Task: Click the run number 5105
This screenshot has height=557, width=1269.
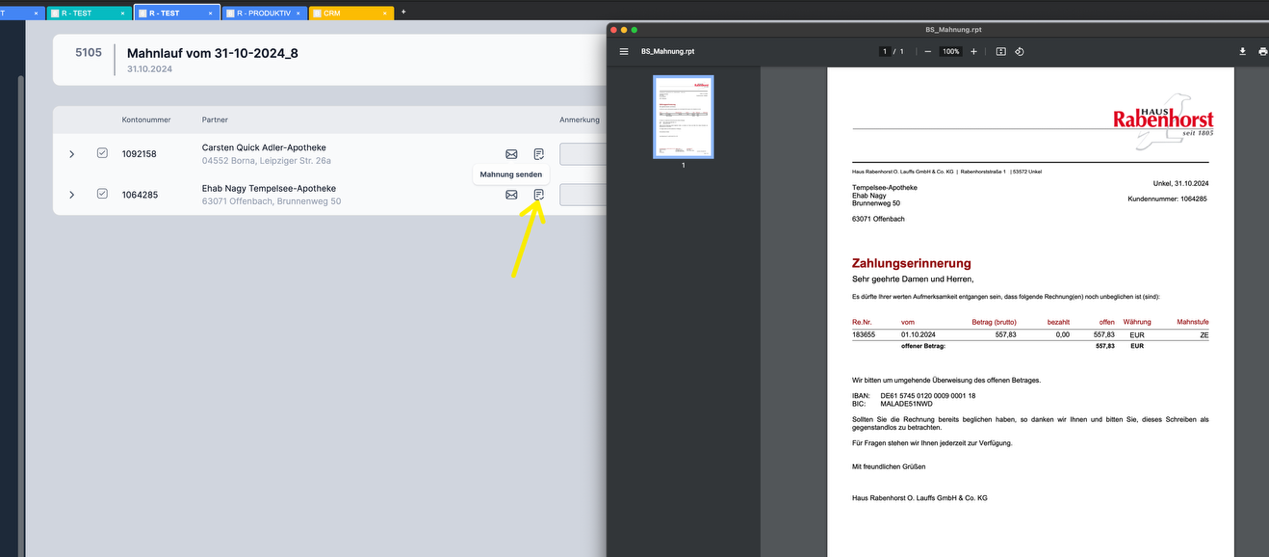Action: click(x=88, y=52)
